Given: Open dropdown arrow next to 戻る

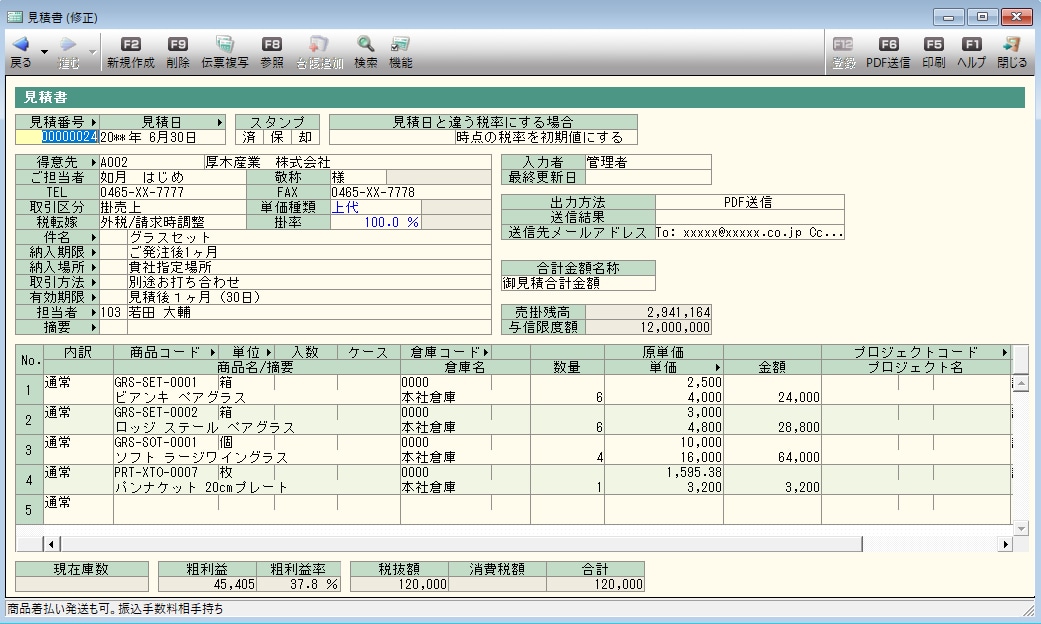Looking at the screenshot, I should tap(45, 50).
